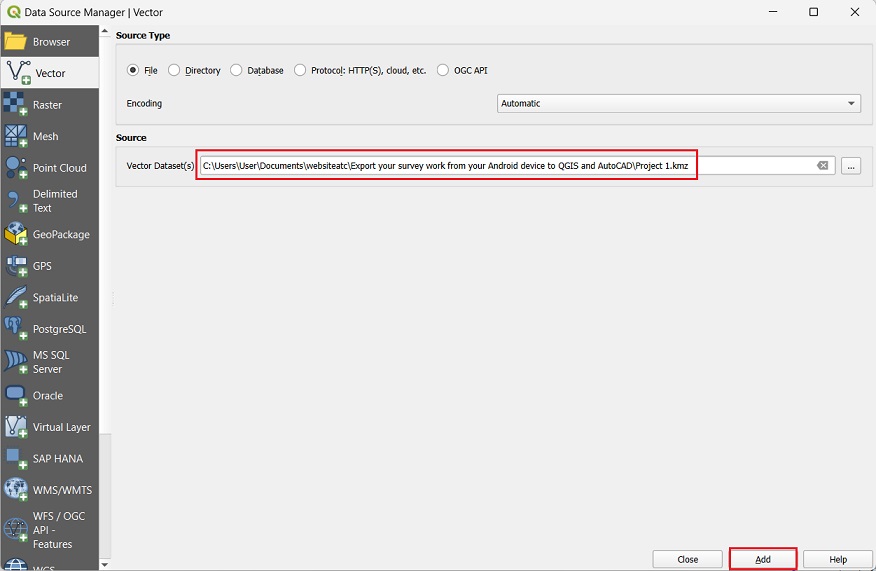Open the Mesh source icon
The width and height of the screenshot is (876, 571).
[15, 136]
